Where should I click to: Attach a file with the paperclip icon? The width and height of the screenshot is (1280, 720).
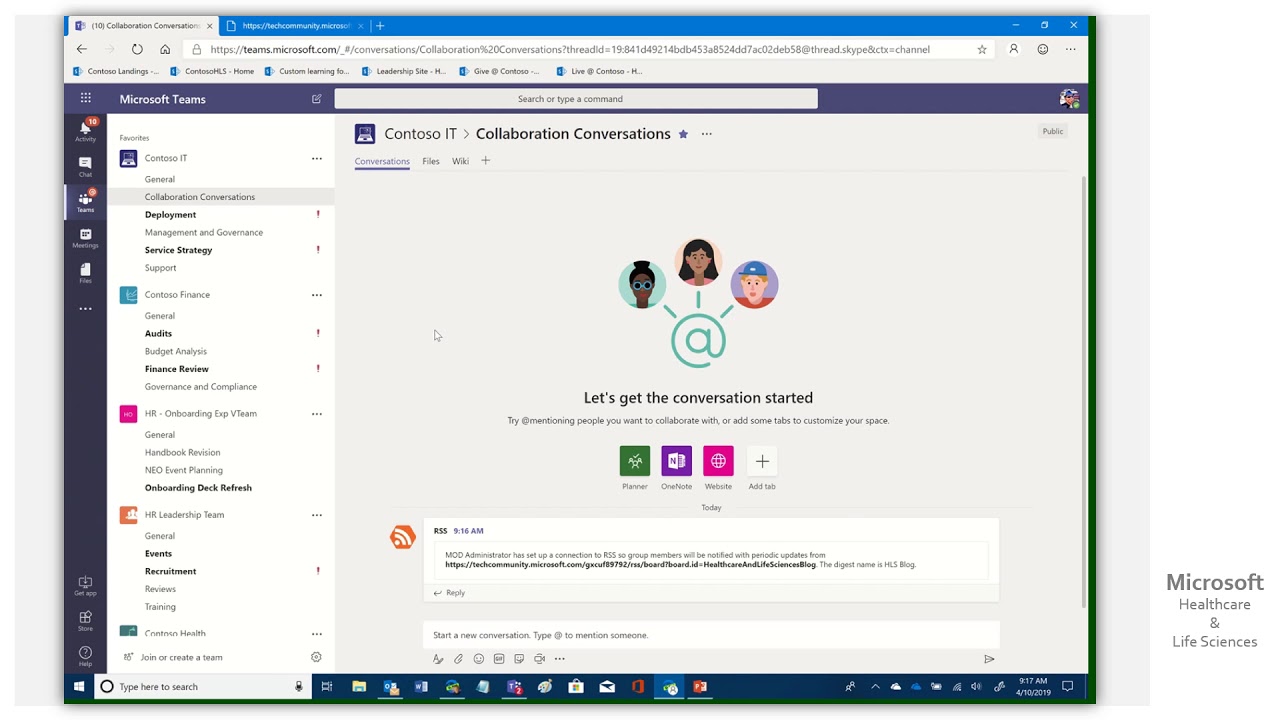coord(458,659)
